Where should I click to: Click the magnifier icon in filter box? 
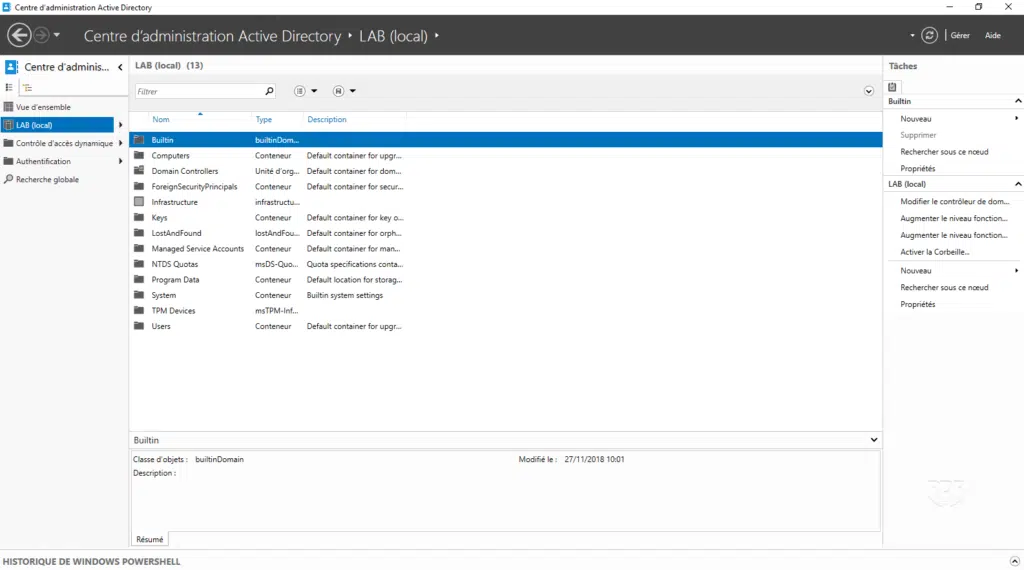coord(269,91)
